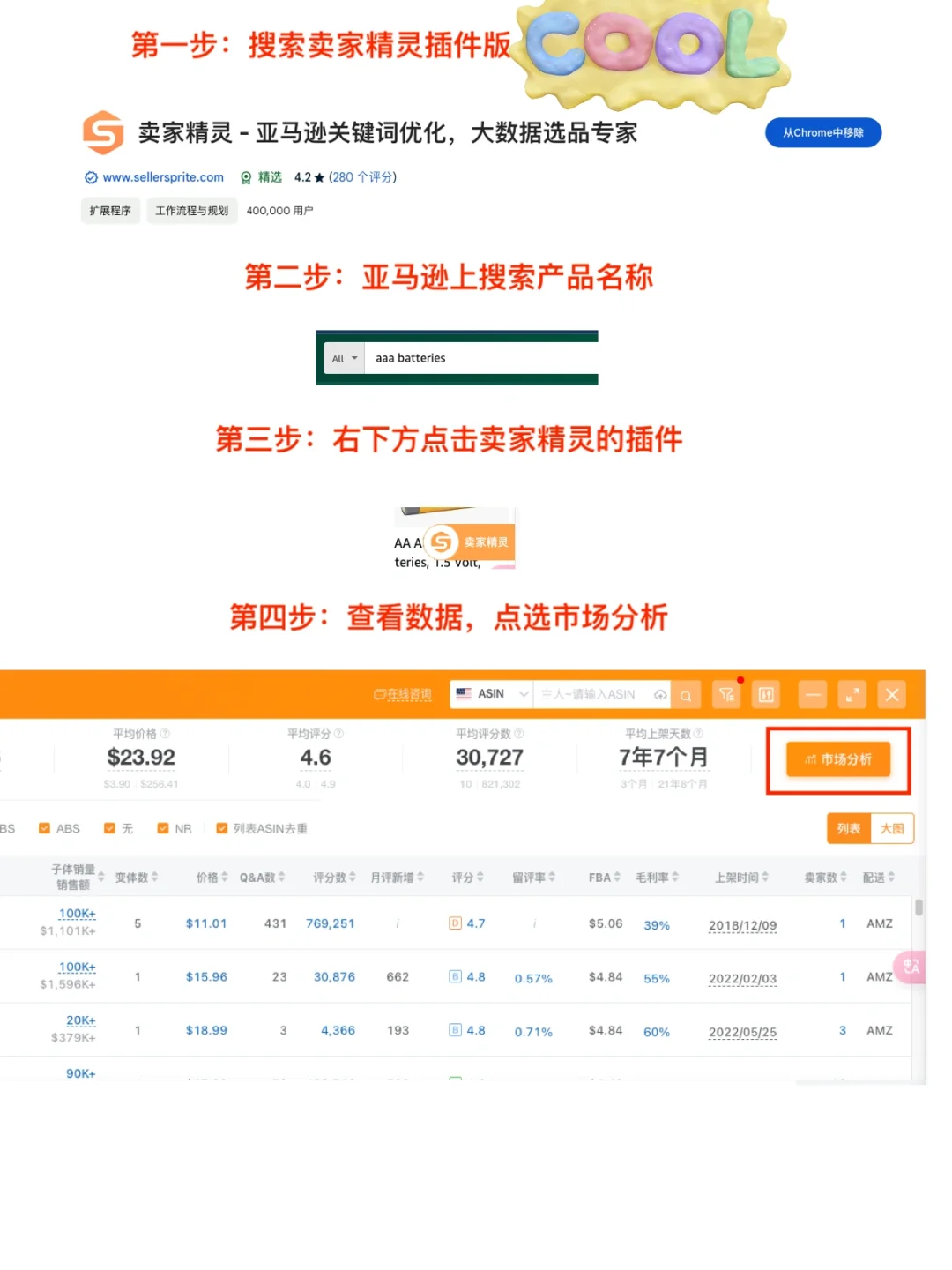The image size is (952, 1270).
Task: Expand the SellerSprite panel to fullscreen
Action: click(x=852, y=695)
